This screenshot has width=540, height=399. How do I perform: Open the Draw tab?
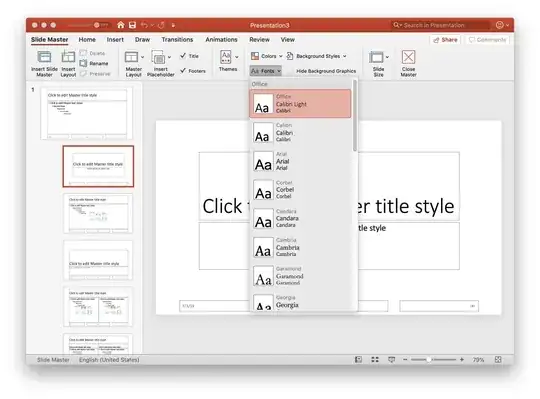coord(142,40)
